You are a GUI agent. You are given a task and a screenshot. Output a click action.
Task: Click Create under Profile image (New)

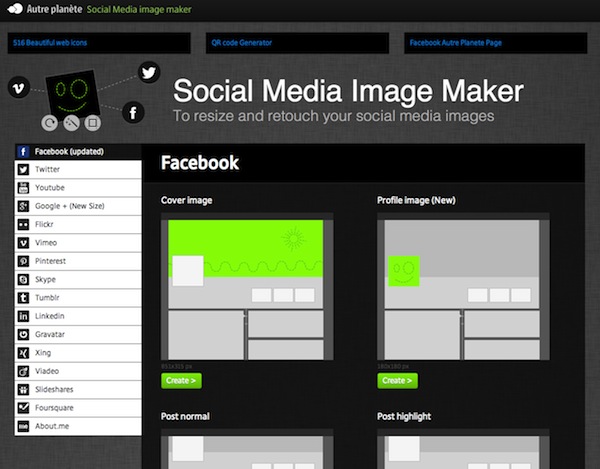click(398, 381)
